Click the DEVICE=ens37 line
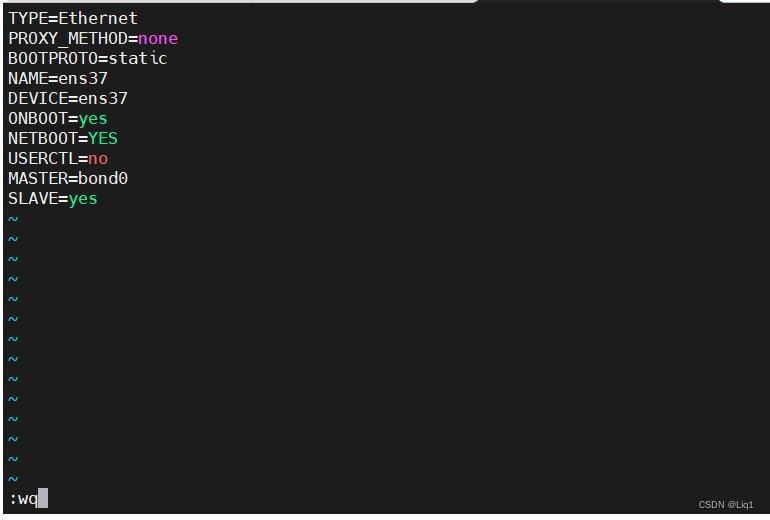The width and height of the screenshot is (770, 520). coord(68,98)
